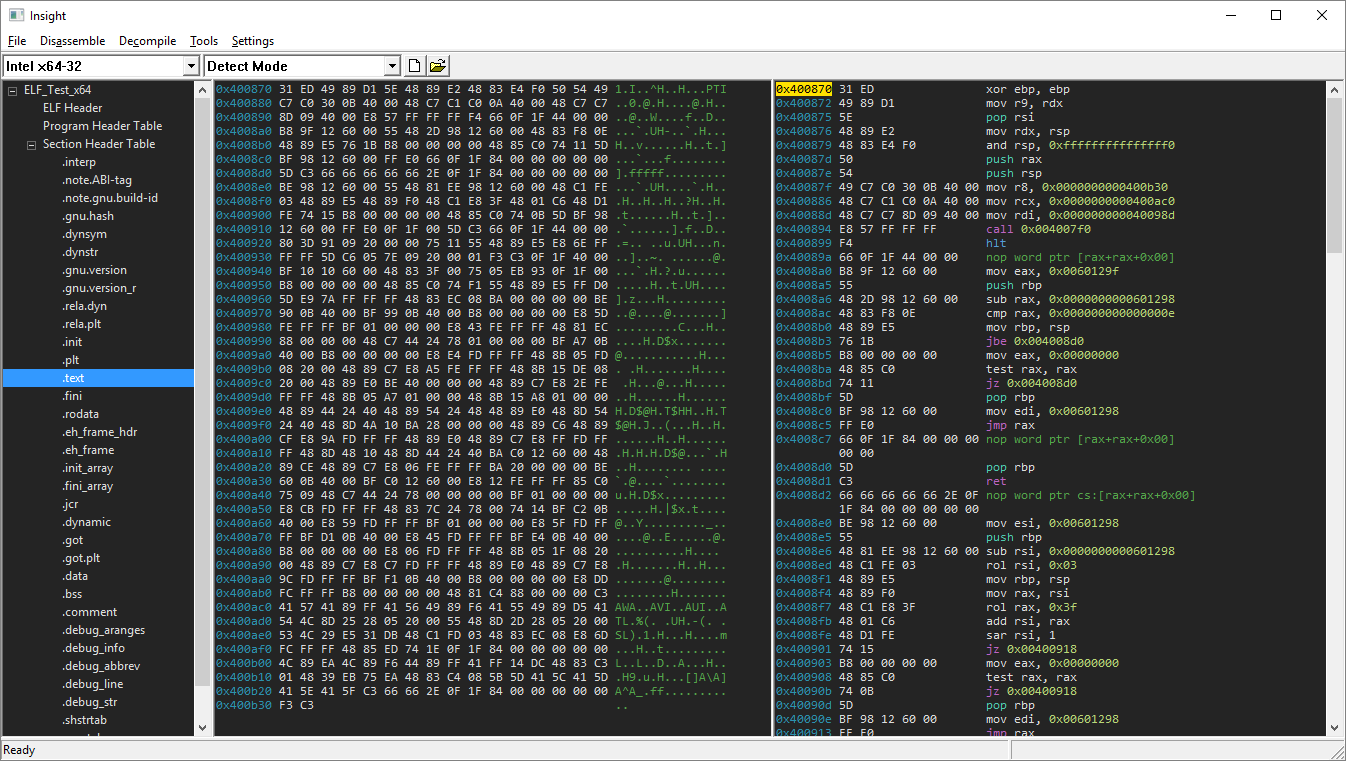Click the xor ebp, ebp instruction
Image resolution: width=1346 pixels, height=761 pixels.
(1028, 89)
